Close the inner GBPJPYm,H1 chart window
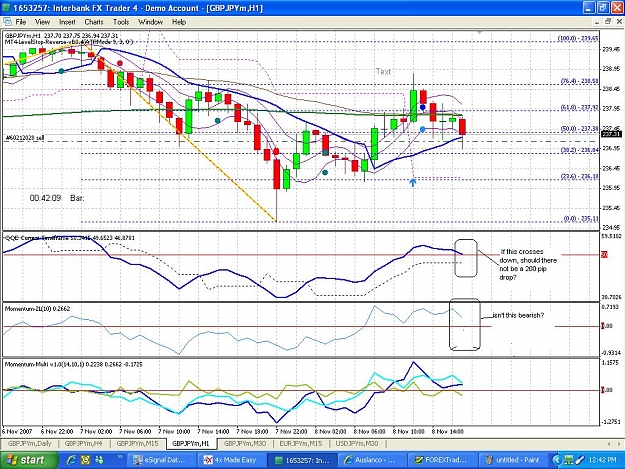The width and height of the screenshot is (625, 469). tap(618, 22)
